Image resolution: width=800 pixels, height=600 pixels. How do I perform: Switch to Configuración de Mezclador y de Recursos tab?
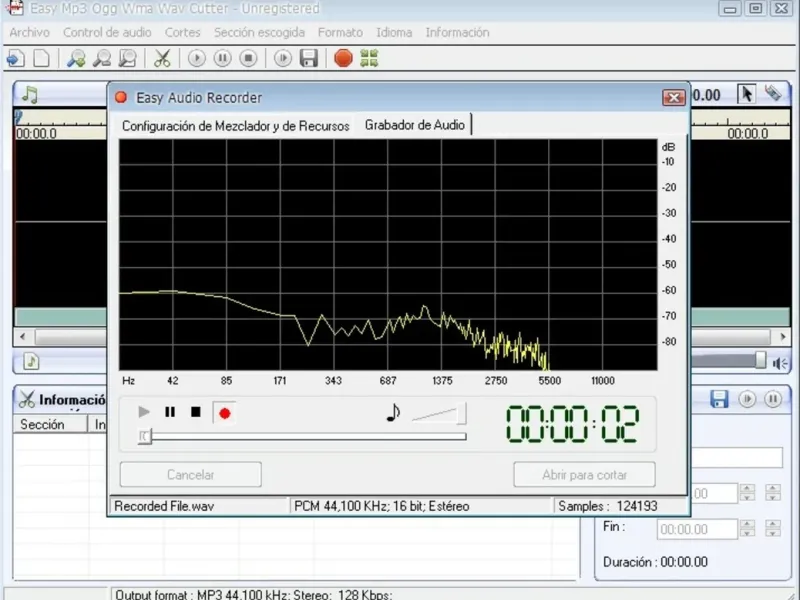pyautogui.click(x=235, y=126)
